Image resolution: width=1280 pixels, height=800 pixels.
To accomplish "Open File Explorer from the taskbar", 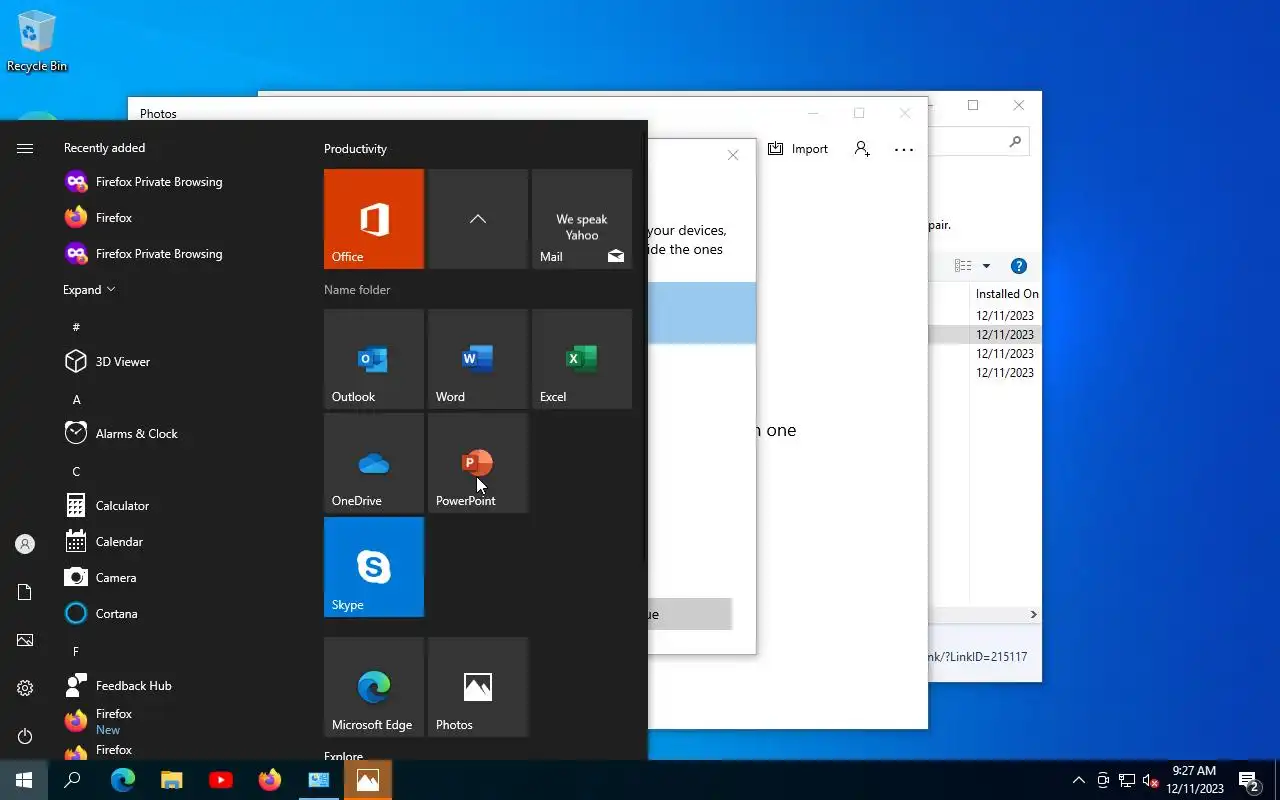I will coord(172,780).
